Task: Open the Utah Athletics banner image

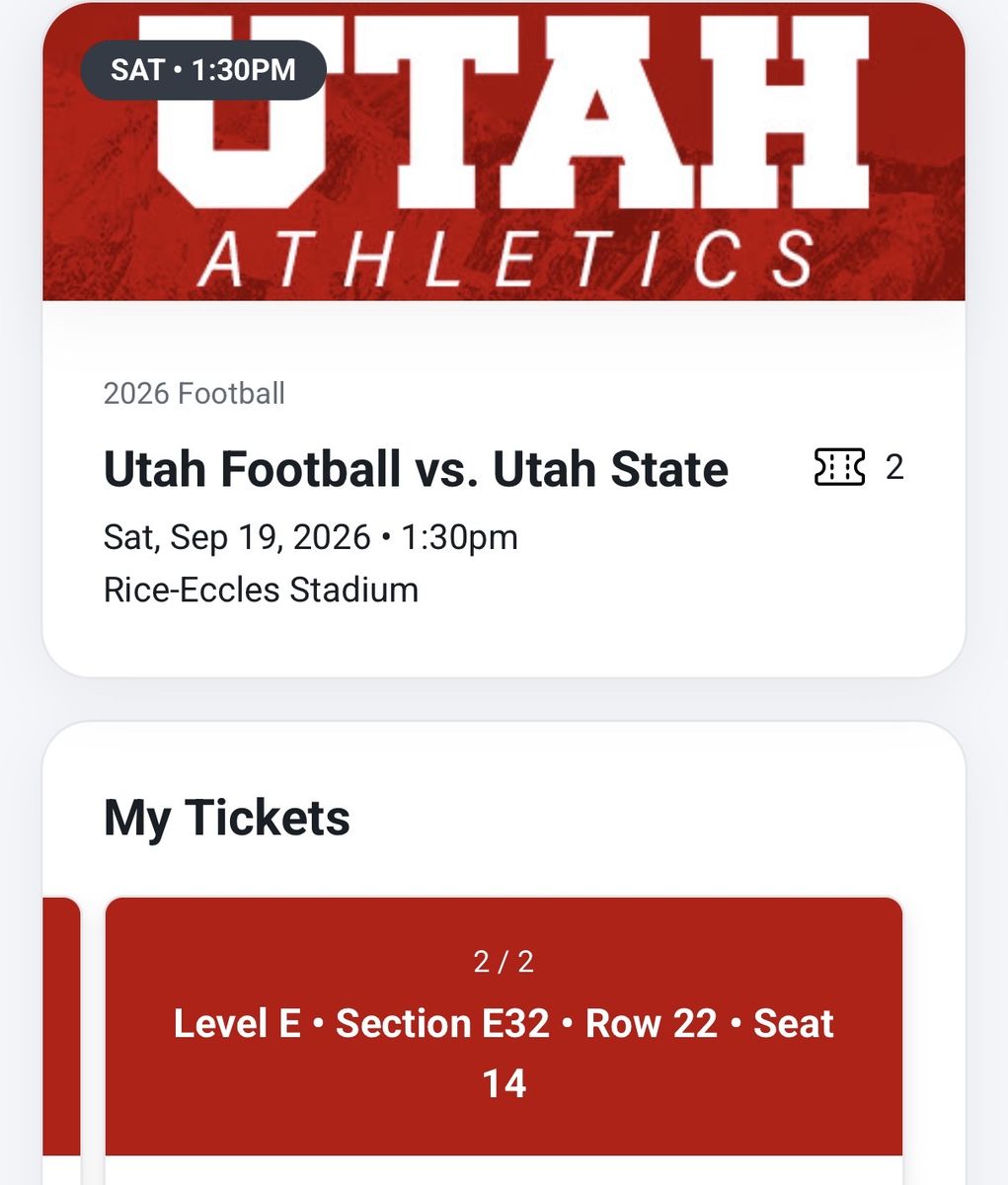Action: coord(504,151)
